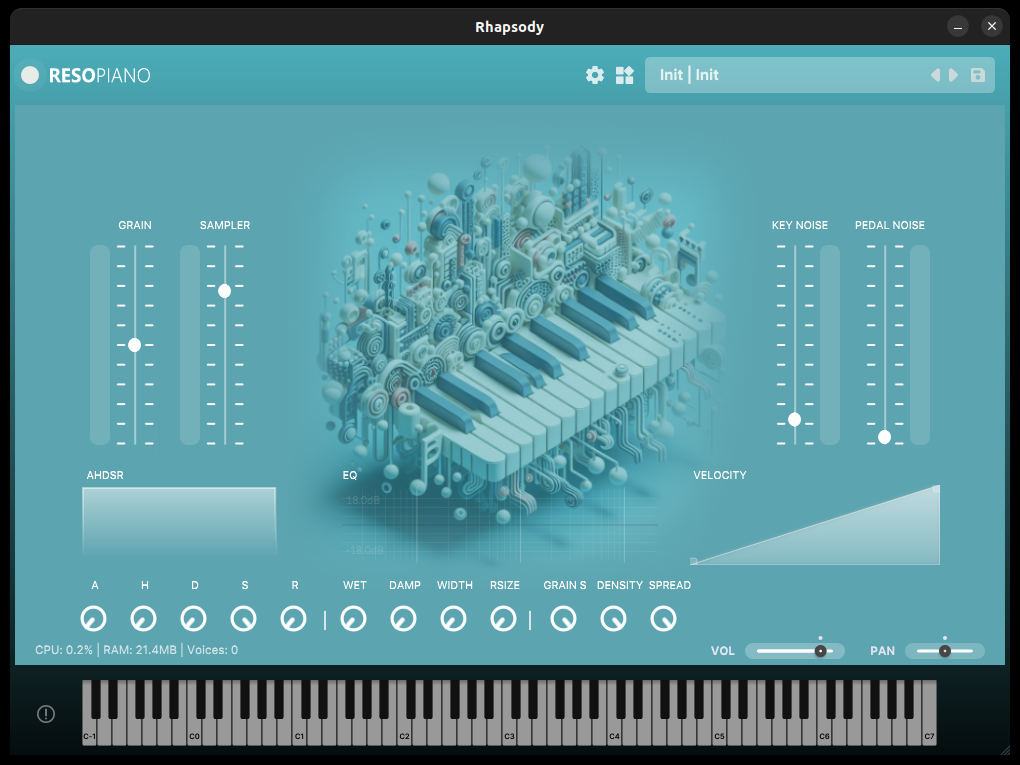The image size is (1020, 765).
Task: Click the info warning icon beside the keyboard
Action: [46, 714]
